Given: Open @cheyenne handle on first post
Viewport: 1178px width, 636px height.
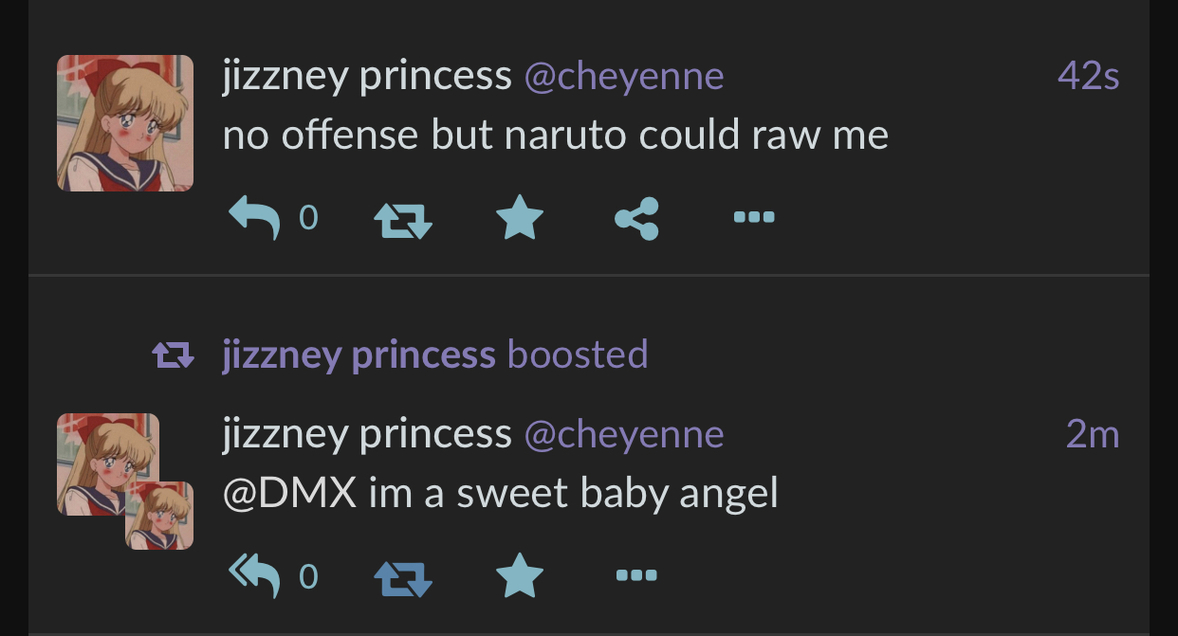Looking at the screenshot, I should coord(624,77).
